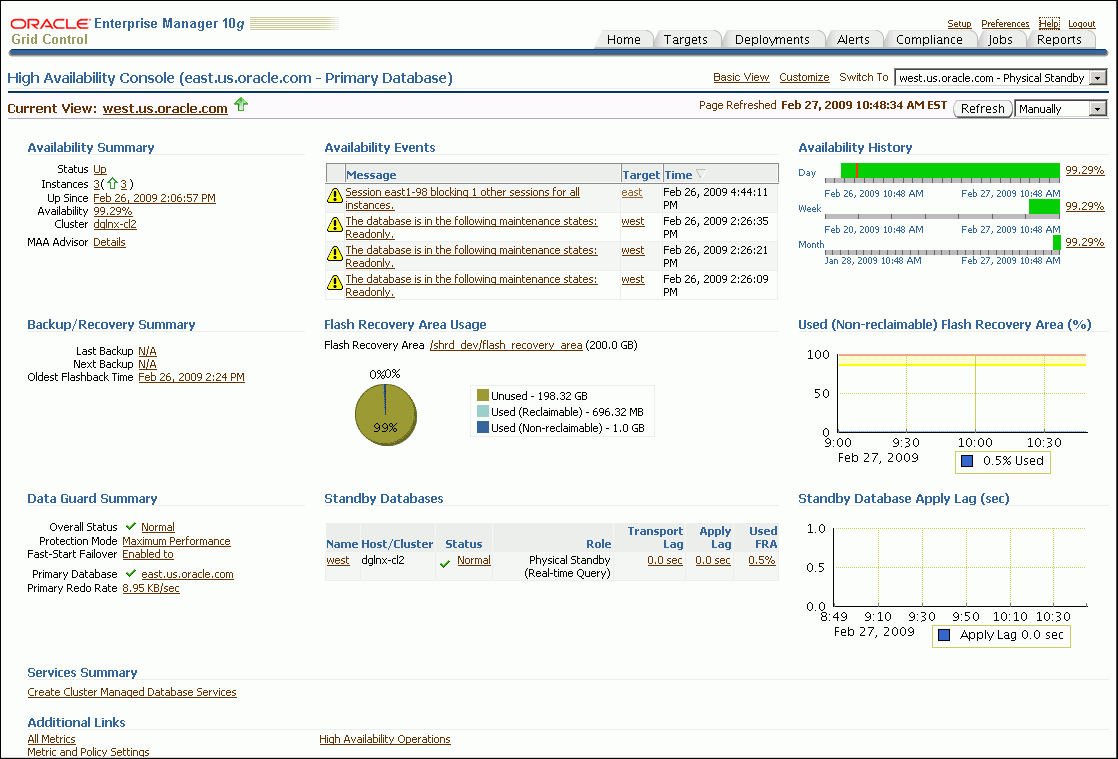
Task: Click the green up arrow in Instances row
Action: [x=112, y=184]
